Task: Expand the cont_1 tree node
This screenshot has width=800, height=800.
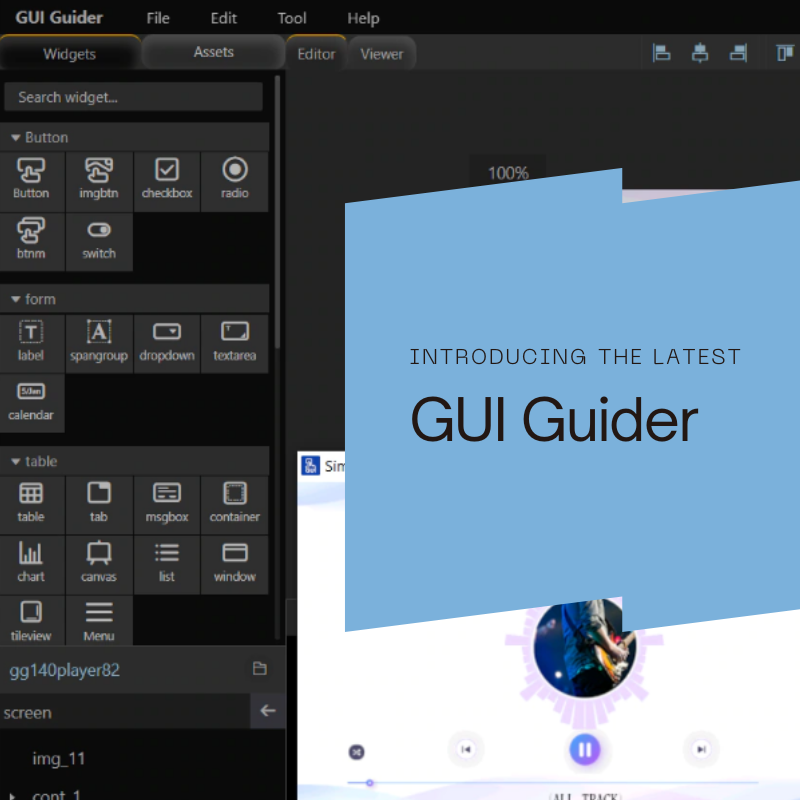Action: click(12, 795)
